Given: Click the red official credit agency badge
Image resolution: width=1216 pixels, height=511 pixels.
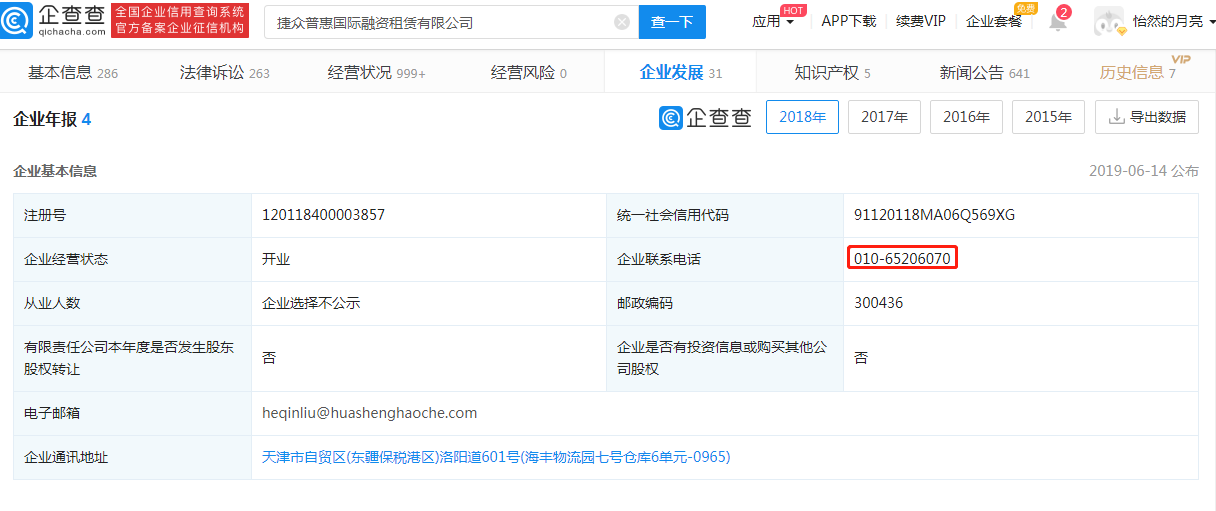Looking at the screenshot, I should 179,21.
